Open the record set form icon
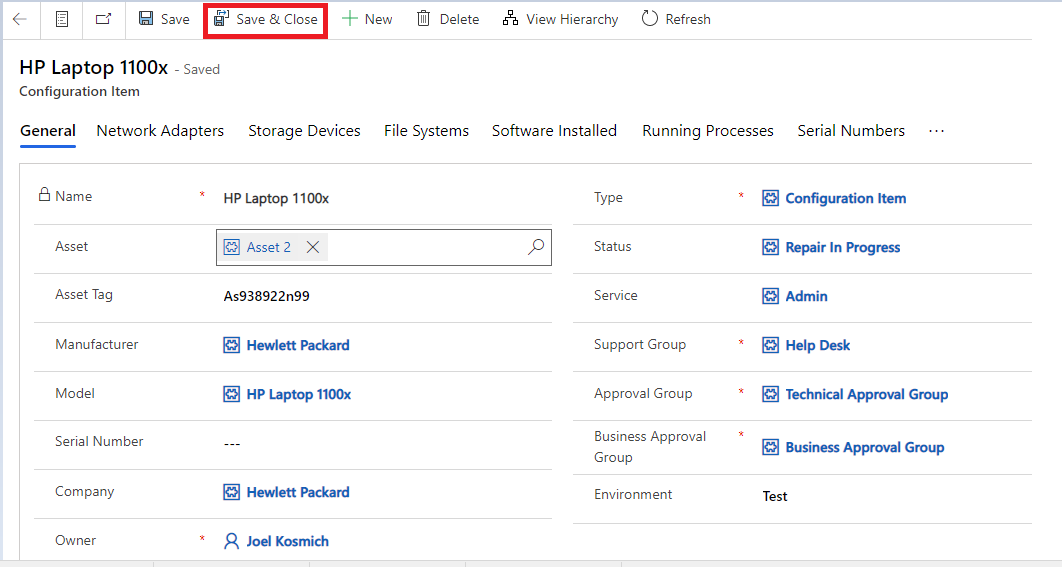 coord(62,19)
